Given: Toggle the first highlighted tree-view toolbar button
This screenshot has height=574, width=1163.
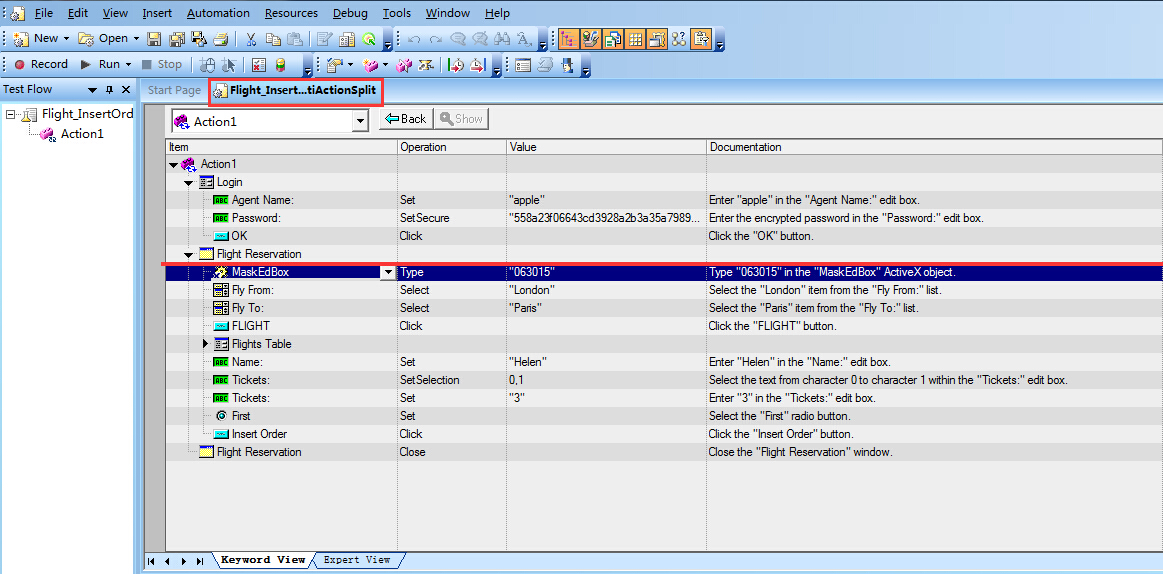Looking at the screenshot, I should (568, 39).
